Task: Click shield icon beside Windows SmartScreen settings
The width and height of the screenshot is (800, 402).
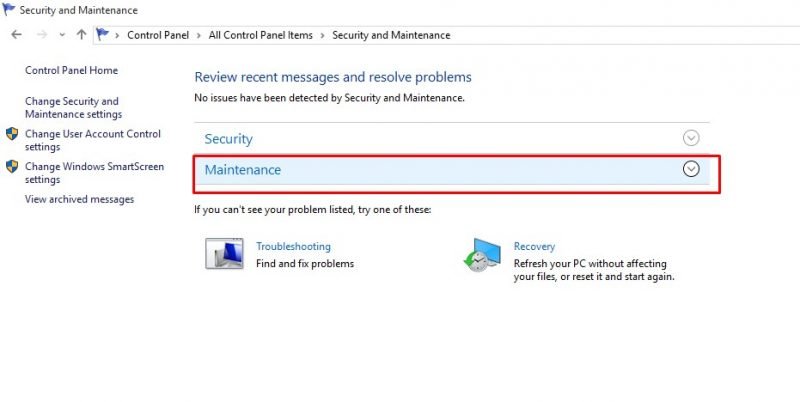Action: [12, 166]
